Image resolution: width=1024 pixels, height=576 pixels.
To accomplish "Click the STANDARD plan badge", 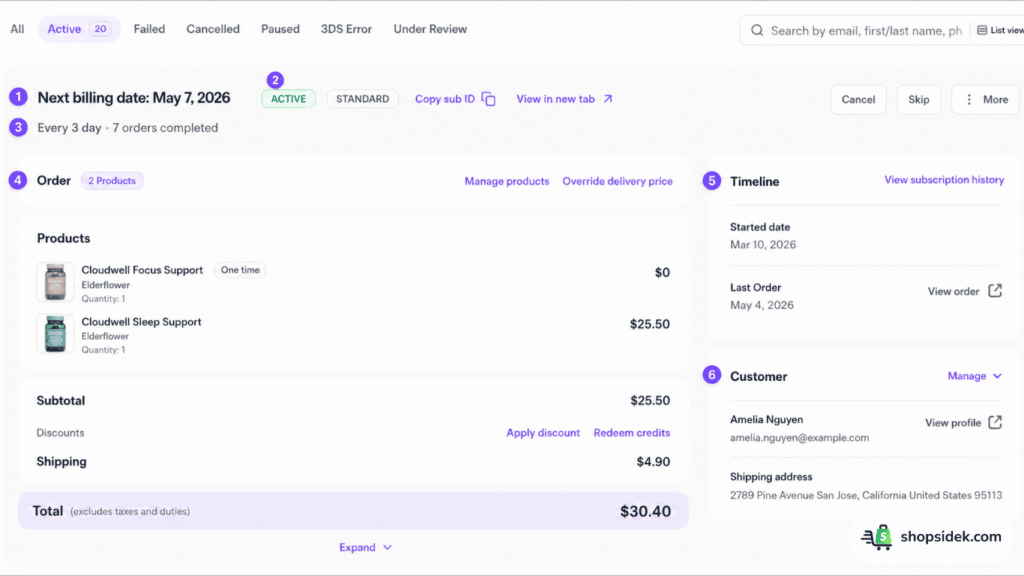I will [362, 99].
